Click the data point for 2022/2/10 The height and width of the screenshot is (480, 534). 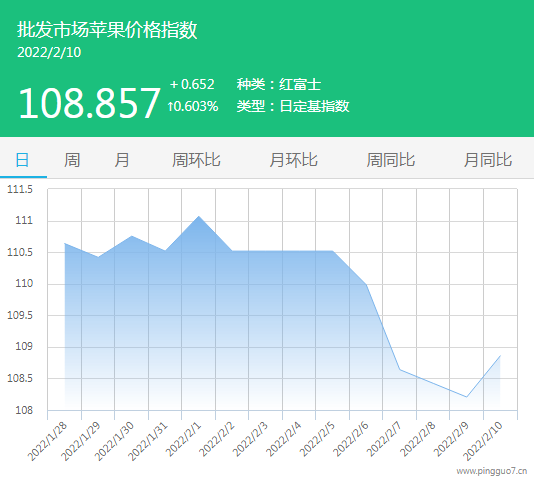coord(500,356)
